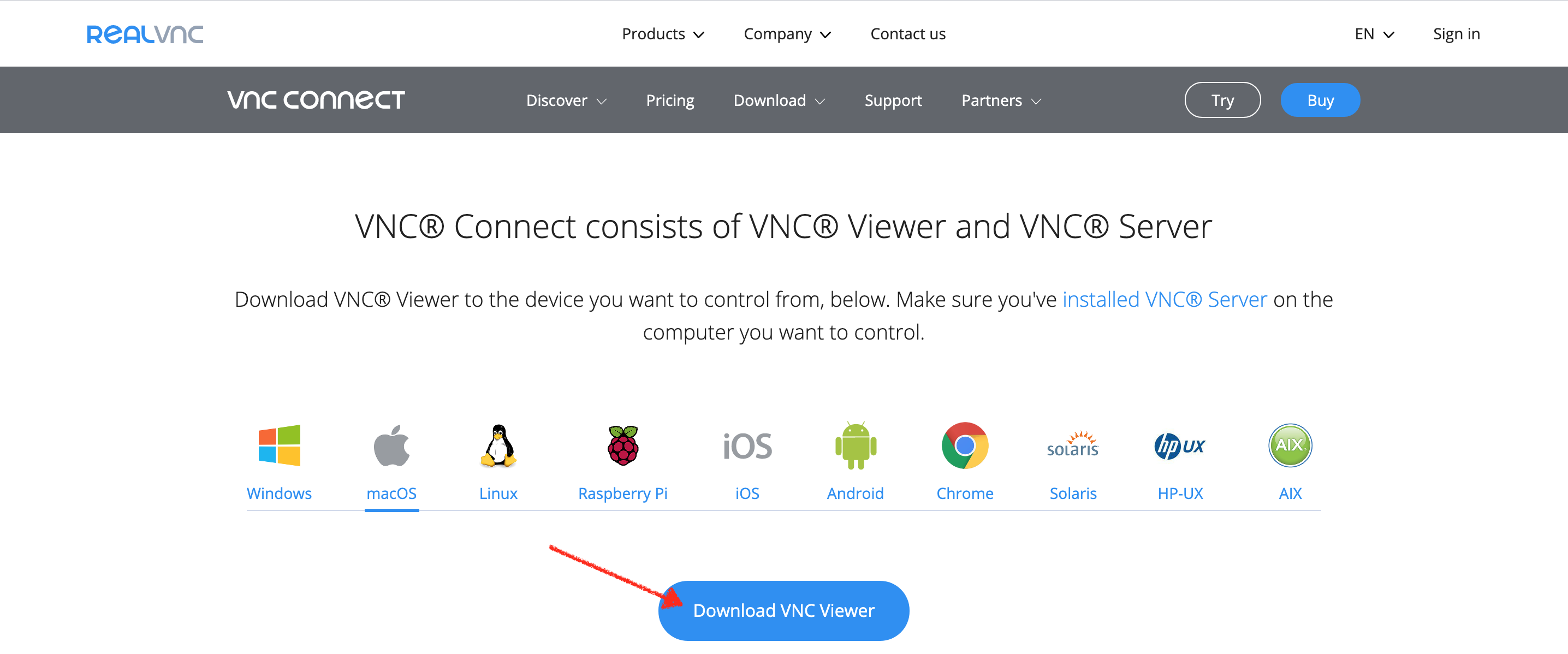Pick the Linux penguin icon

point(498,445)
